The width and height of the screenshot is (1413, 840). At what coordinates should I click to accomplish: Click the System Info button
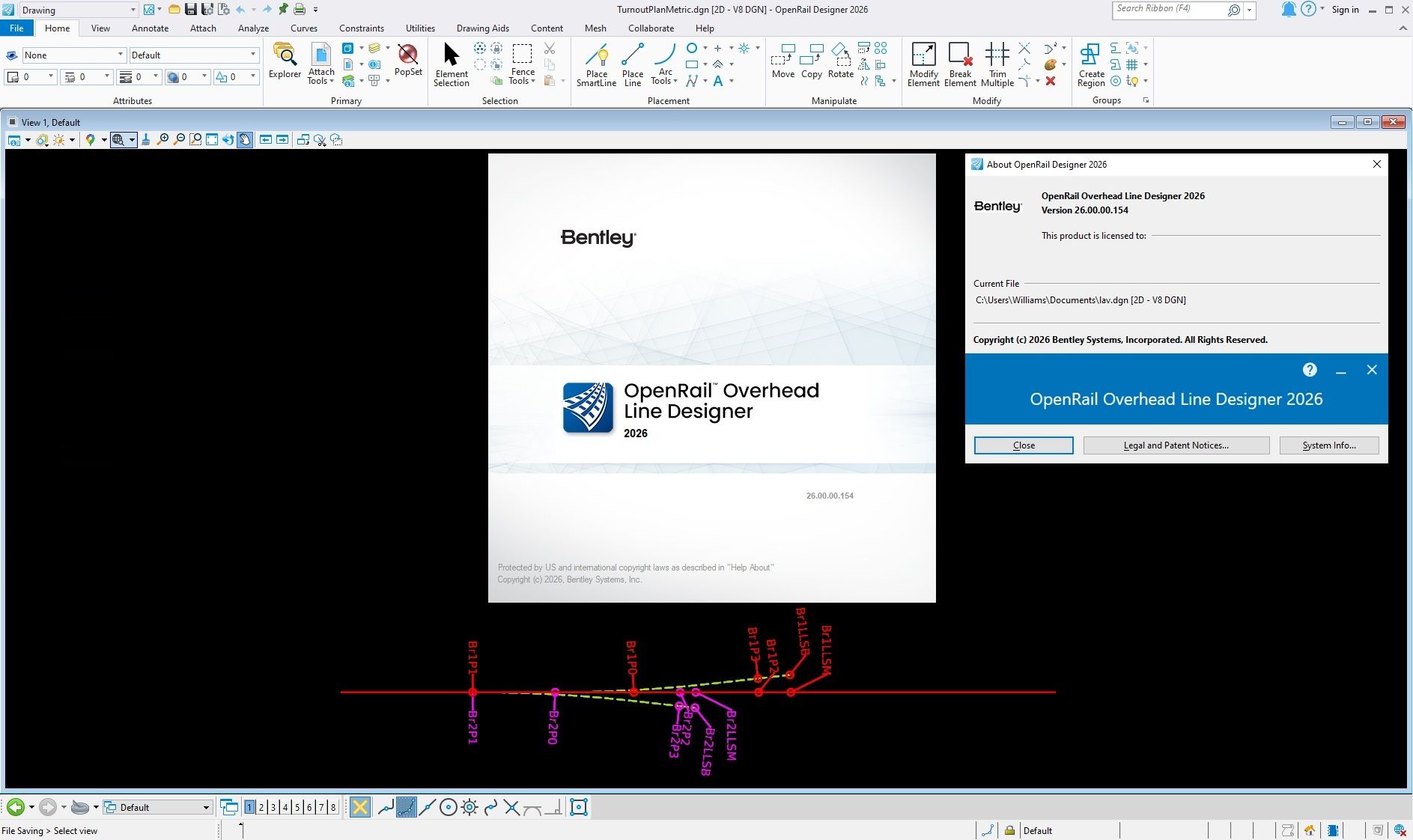(x=1328, y=445)
